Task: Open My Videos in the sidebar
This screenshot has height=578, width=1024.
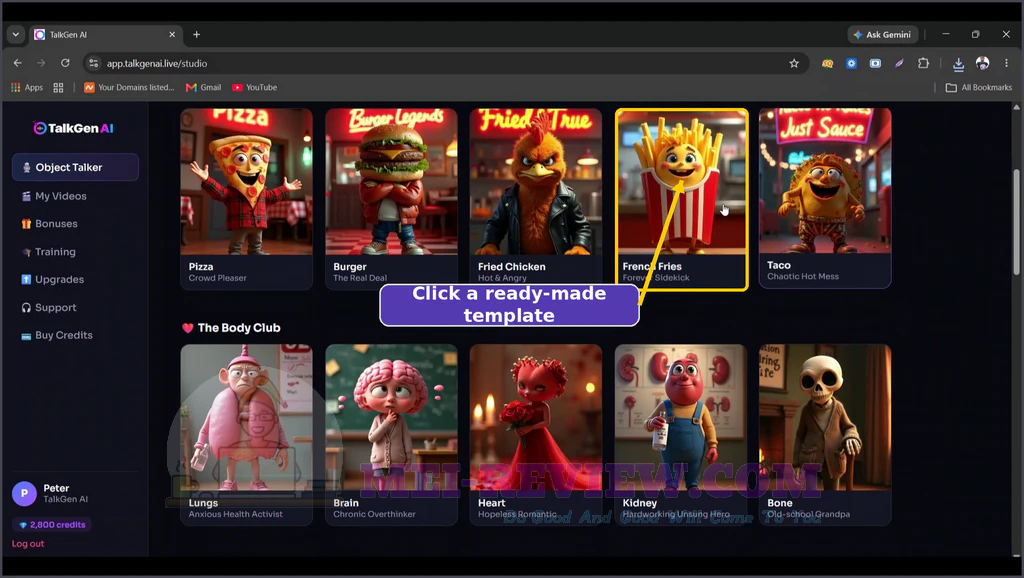Action: pyautogui.click(x=61, y=196)
